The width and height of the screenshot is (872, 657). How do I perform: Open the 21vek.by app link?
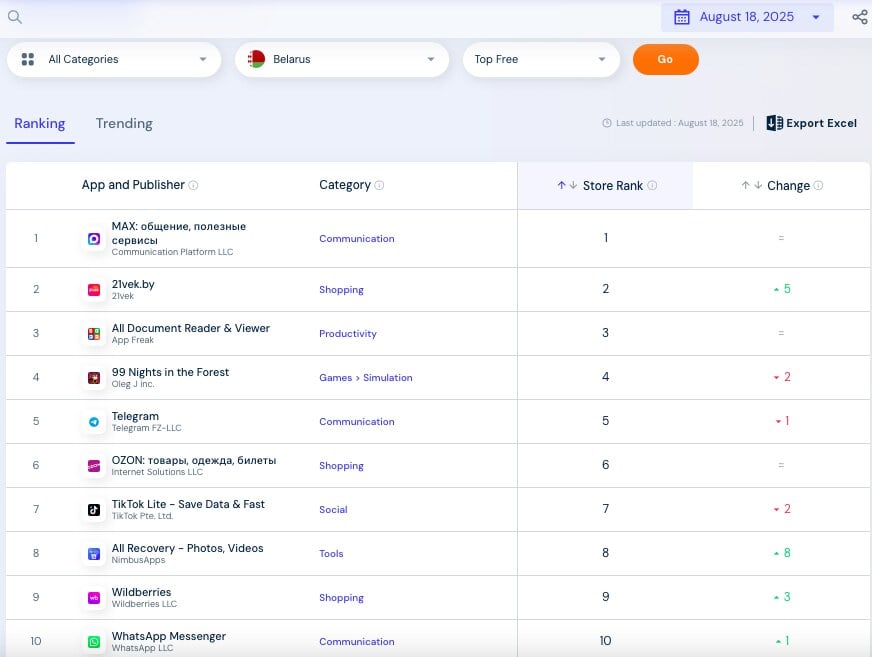point(133,284)
